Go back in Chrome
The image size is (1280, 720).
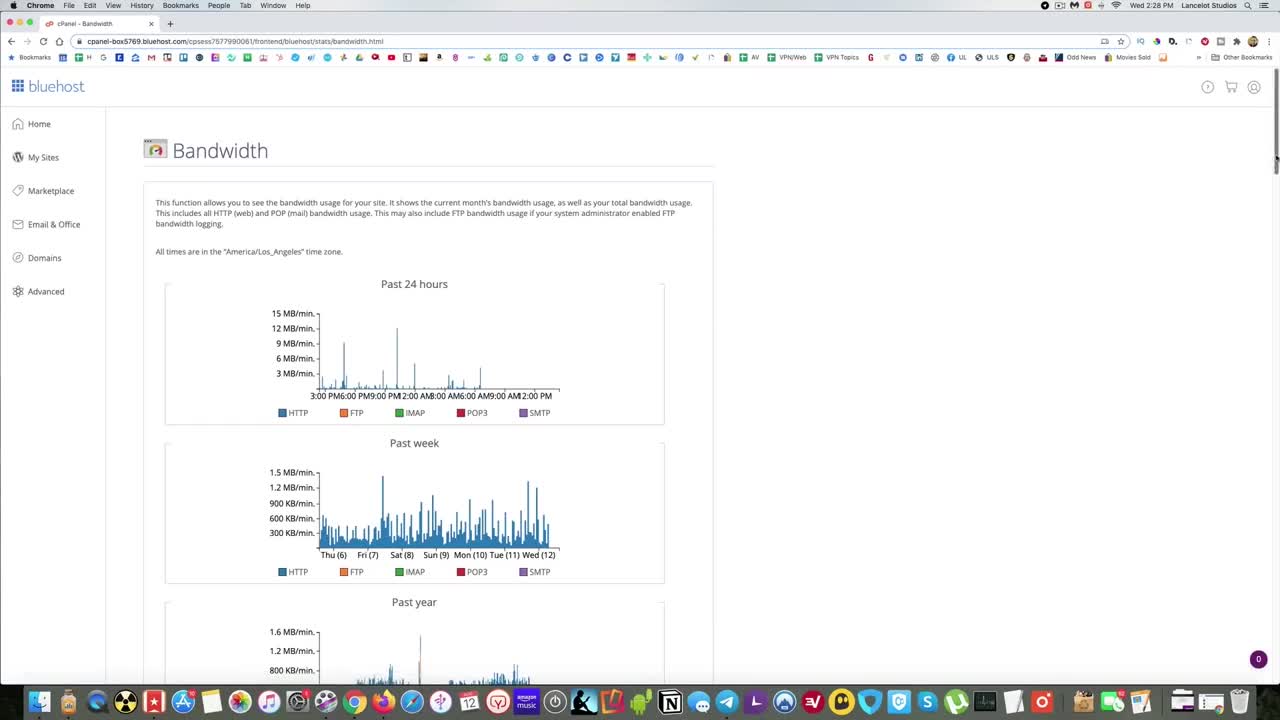11,41
